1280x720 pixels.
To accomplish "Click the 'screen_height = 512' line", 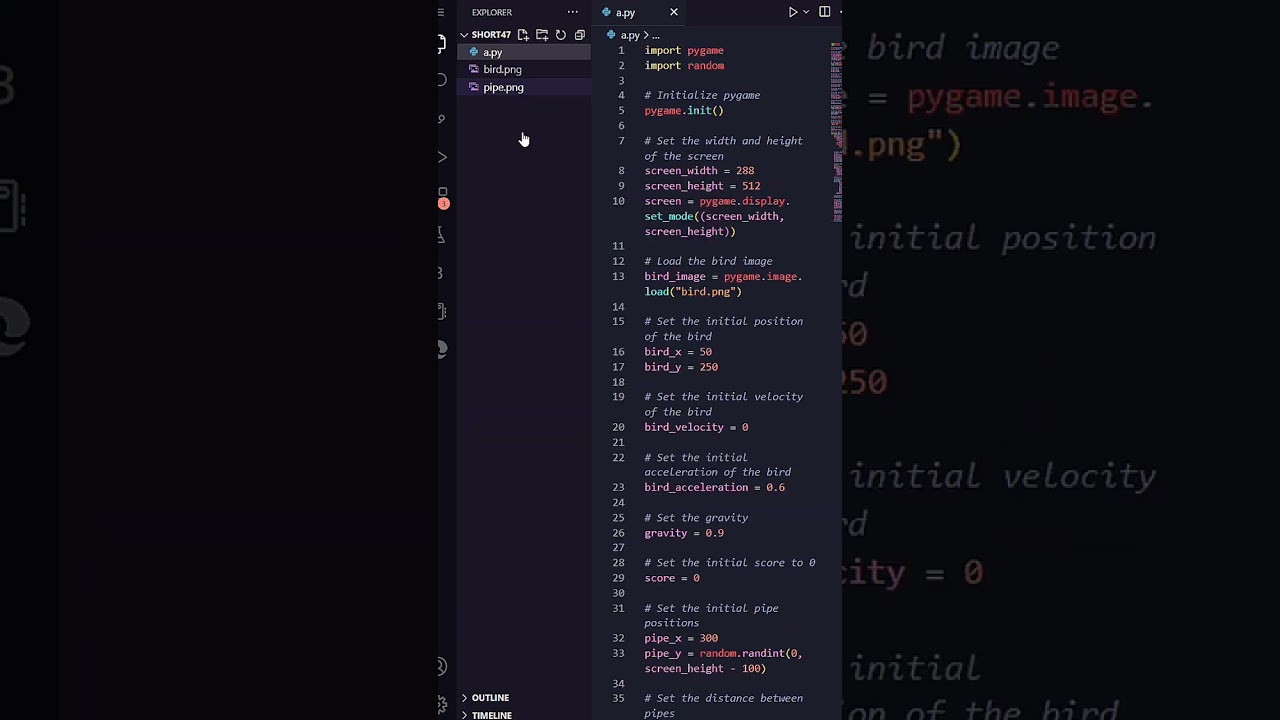I will click(x=702, y=186).
